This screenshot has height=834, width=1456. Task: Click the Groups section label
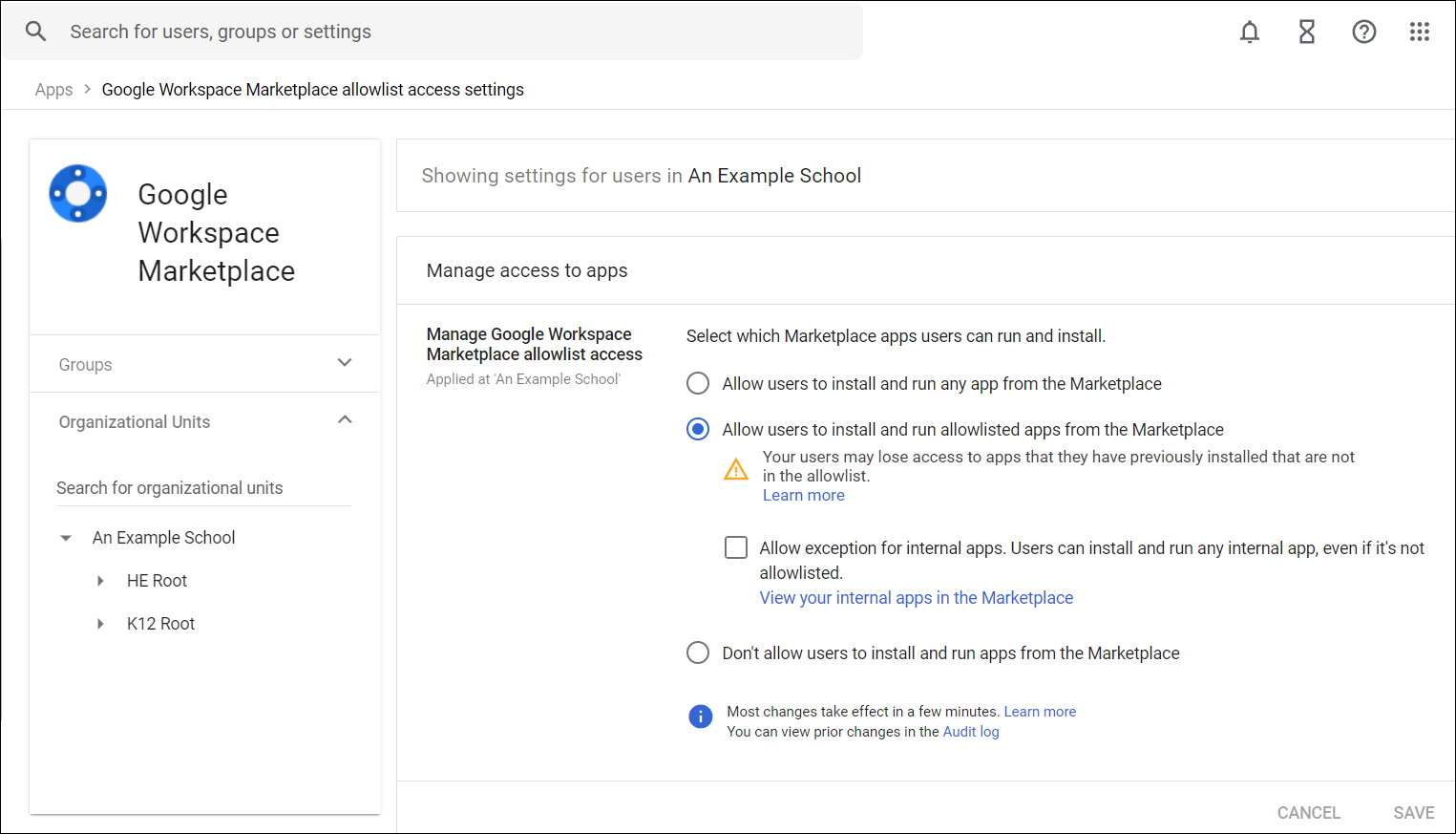click(x=85, y=365)
